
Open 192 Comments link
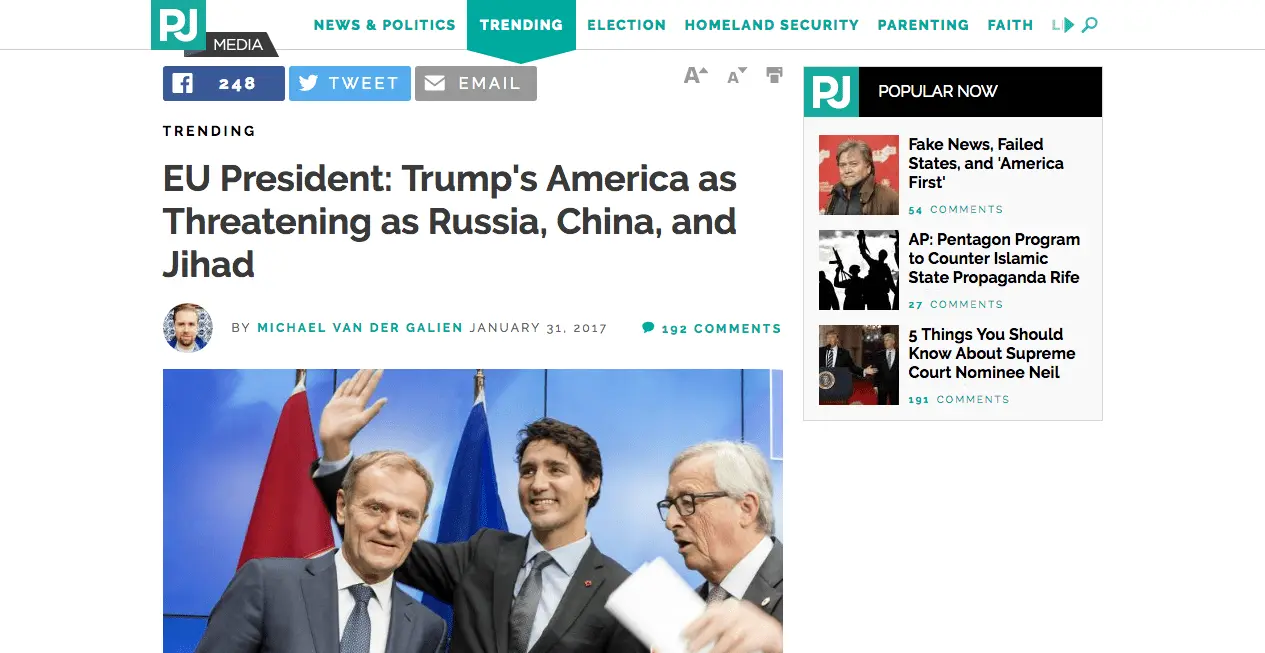point(712,328)
